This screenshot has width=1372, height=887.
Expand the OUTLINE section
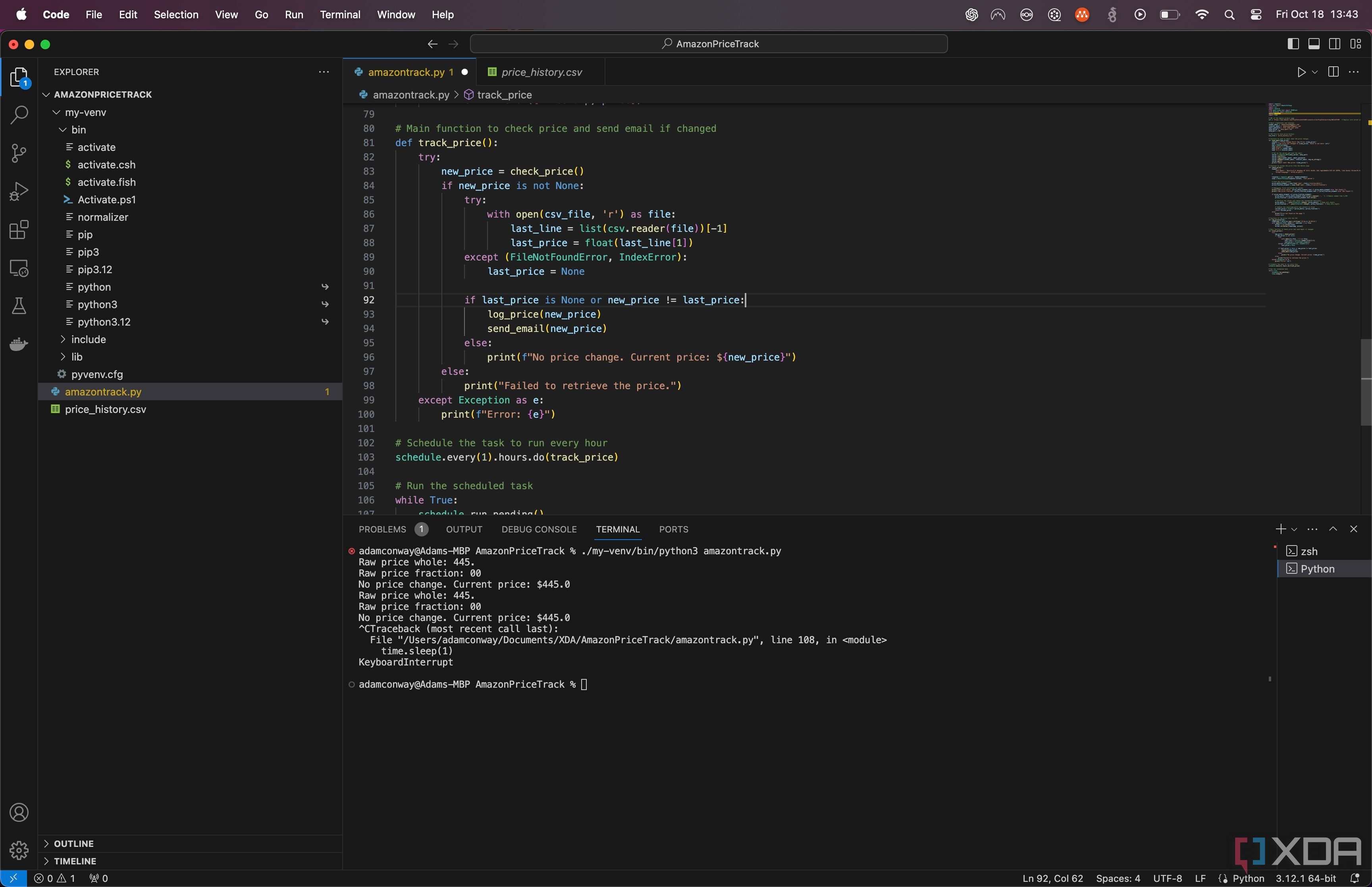[x=74, y=844]
